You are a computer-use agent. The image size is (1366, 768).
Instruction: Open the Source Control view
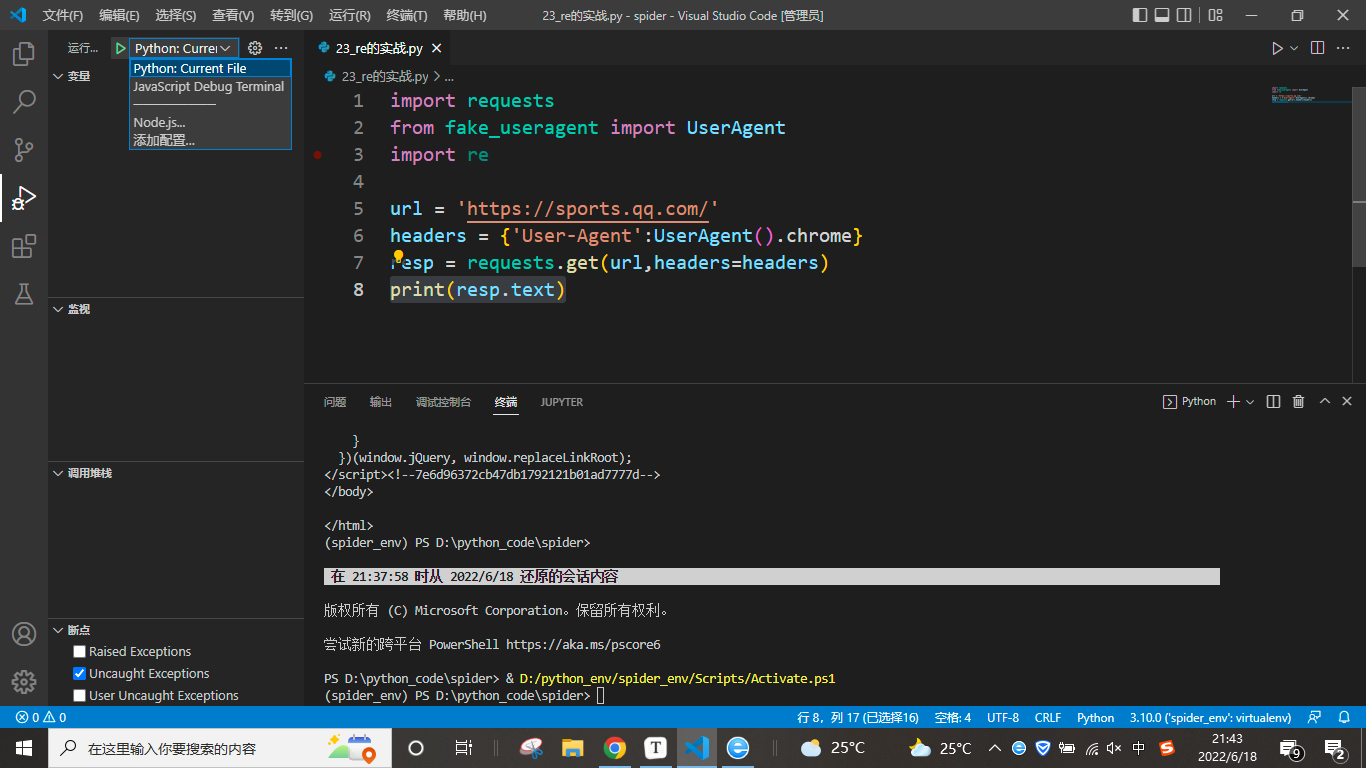pyautogui.click(x=24, y=150)
